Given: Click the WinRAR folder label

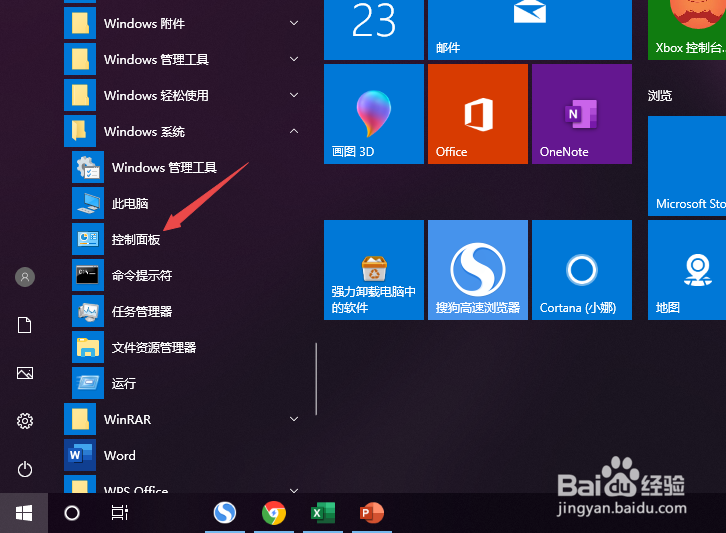Looking at the screenshot, I should pos(127,420).
